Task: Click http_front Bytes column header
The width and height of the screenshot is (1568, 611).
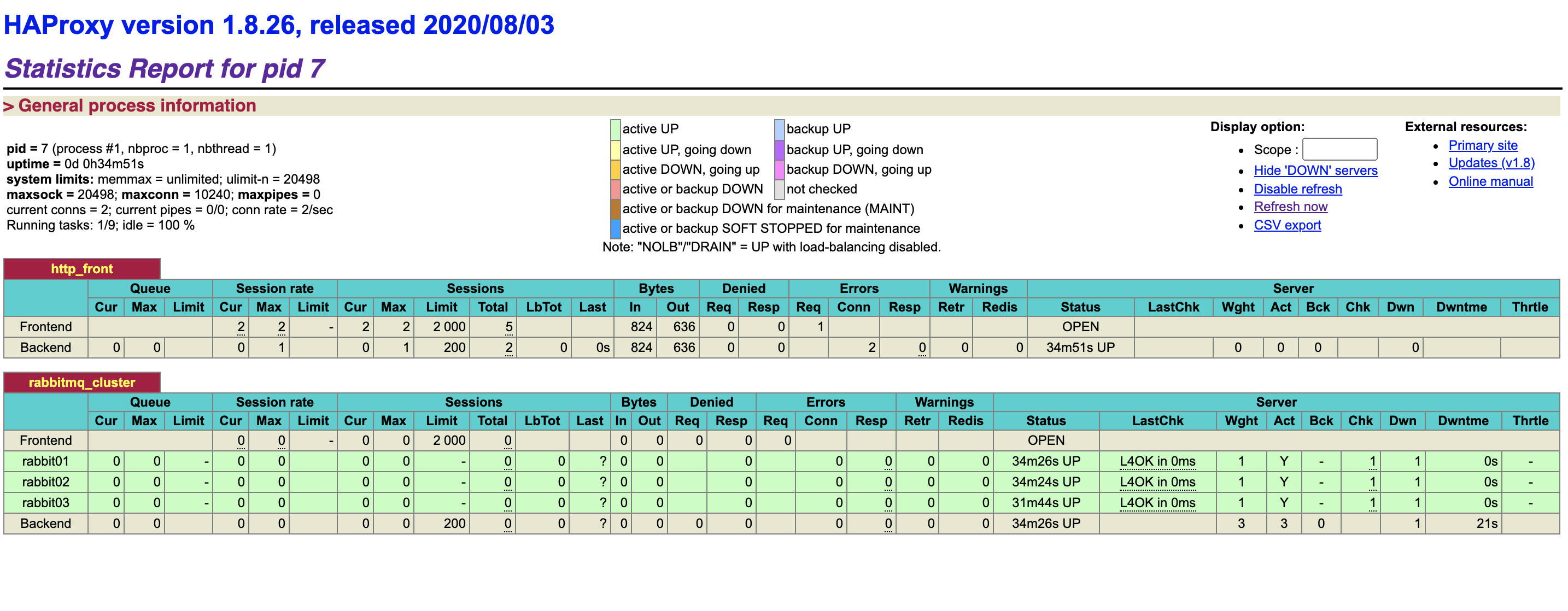Action: pos(656,289)
